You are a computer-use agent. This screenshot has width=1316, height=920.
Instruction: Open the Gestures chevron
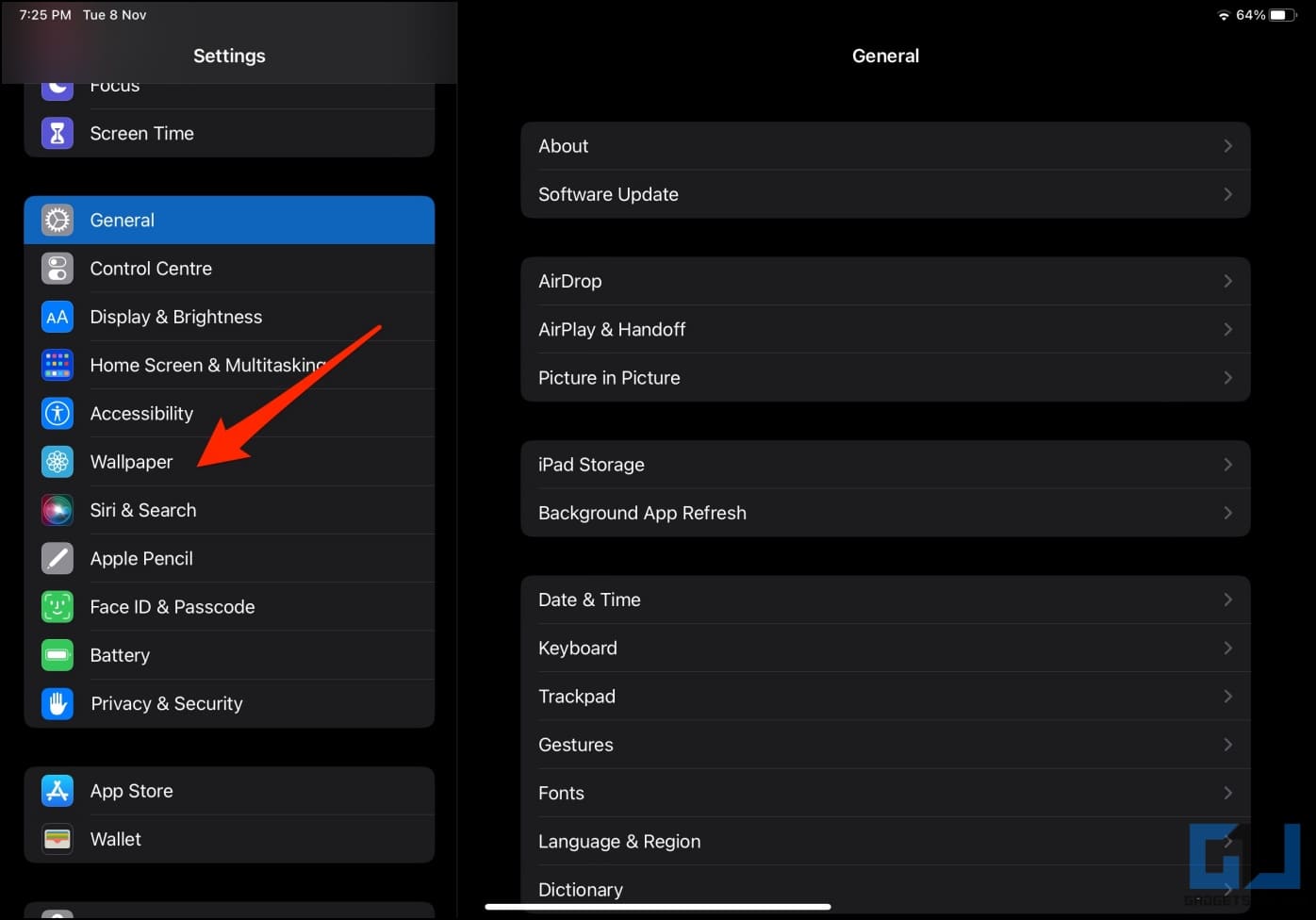coord(1227,745)
